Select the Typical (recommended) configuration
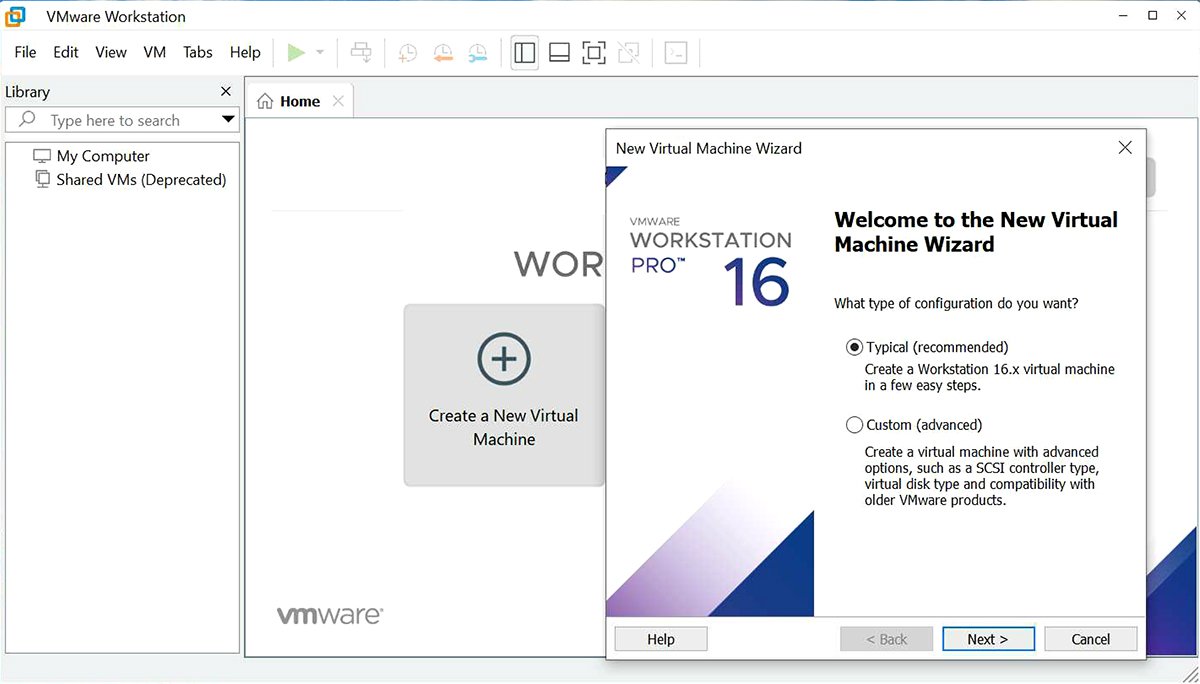The image size is (1200, 684). point(855,346)
